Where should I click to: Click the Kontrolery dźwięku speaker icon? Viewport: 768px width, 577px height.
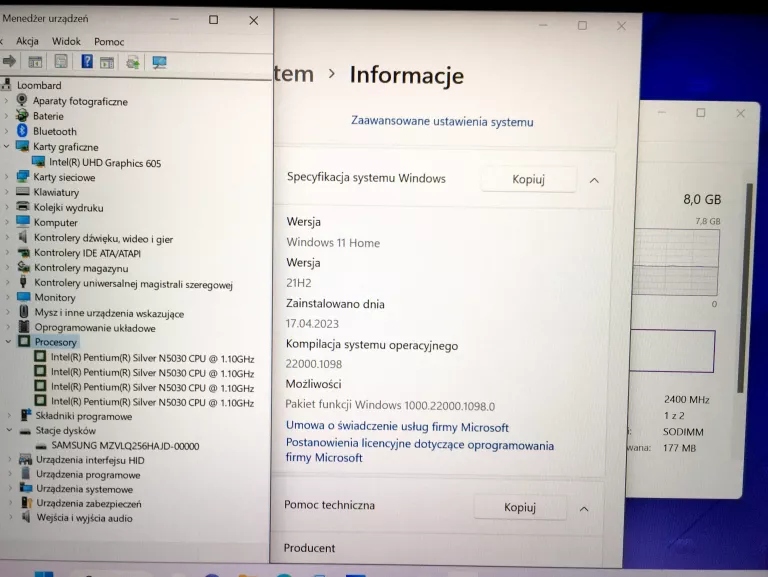pyautogui.click(x=23, y=237)
